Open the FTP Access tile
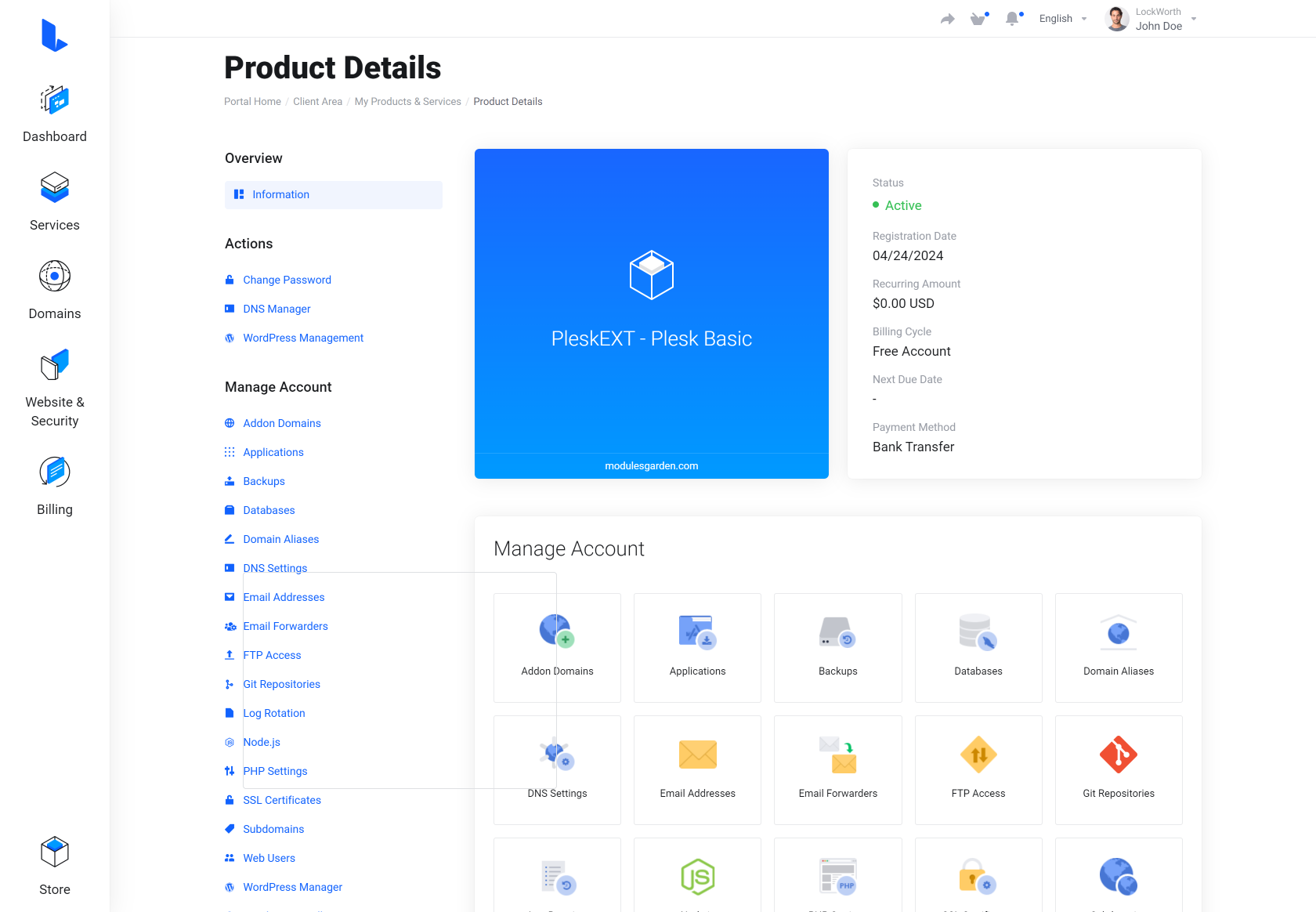The image size is (1316, 912). (978, 769)
